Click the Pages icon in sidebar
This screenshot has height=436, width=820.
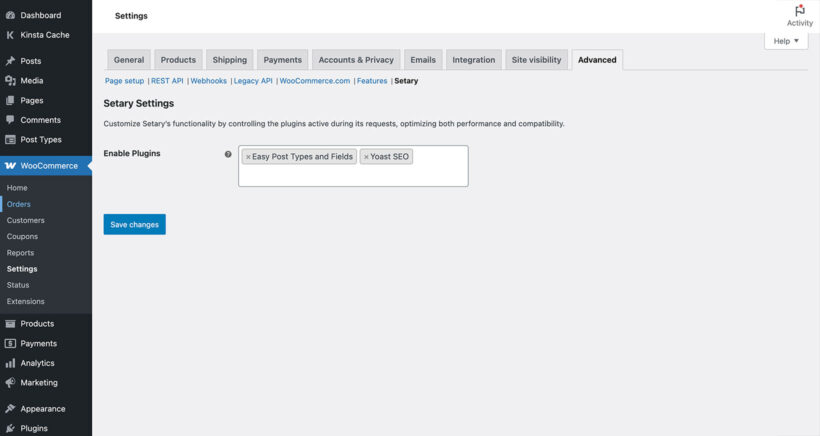pos(10,100)
